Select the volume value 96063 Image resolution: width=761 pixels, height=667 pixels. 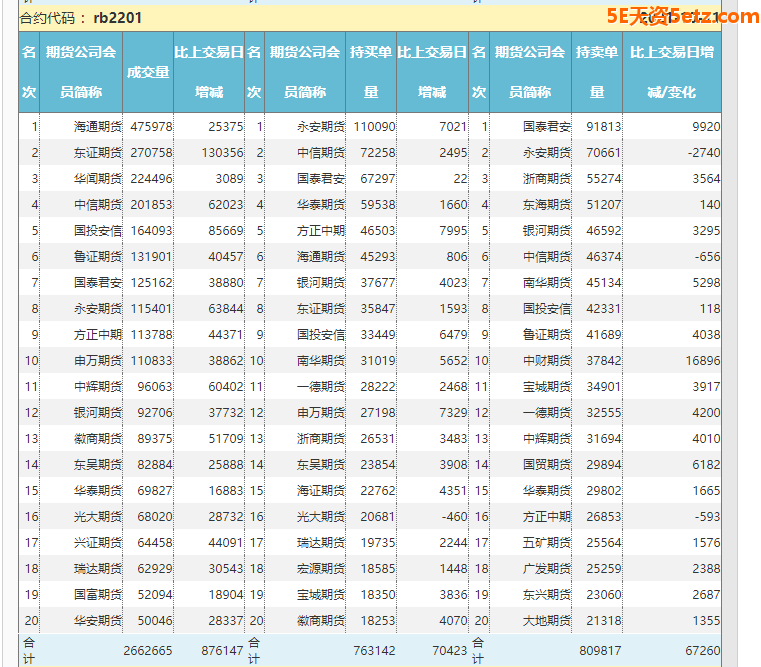click(155, 387)
